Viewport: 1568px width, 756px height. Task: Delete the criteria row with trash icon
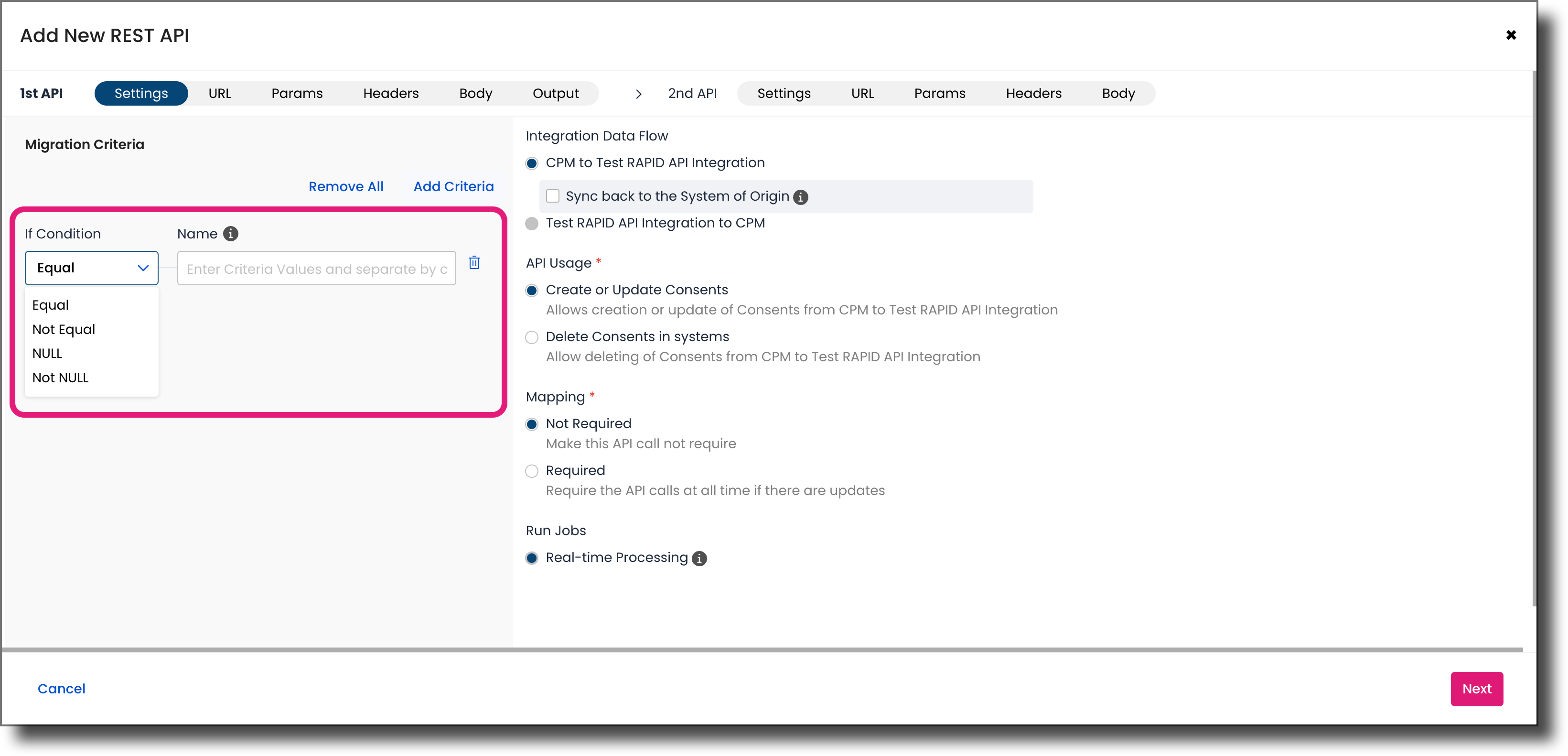[x=474, y=263]
